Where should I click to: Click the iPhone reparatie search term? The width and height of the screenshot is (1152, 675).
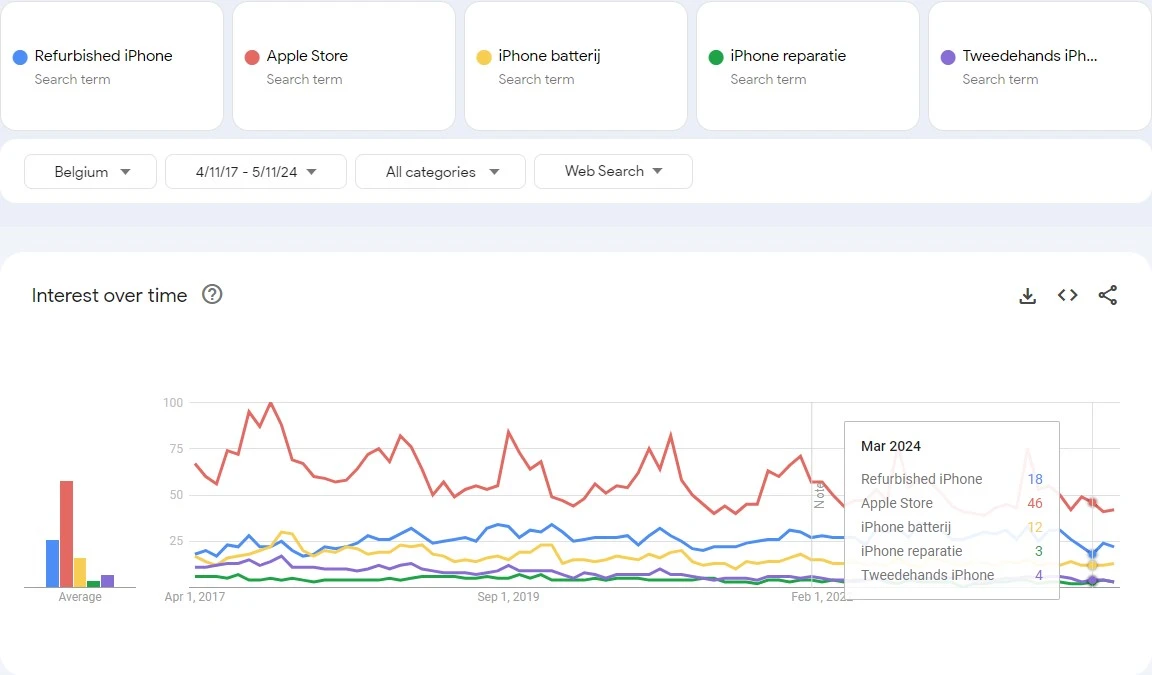point(788,56)
